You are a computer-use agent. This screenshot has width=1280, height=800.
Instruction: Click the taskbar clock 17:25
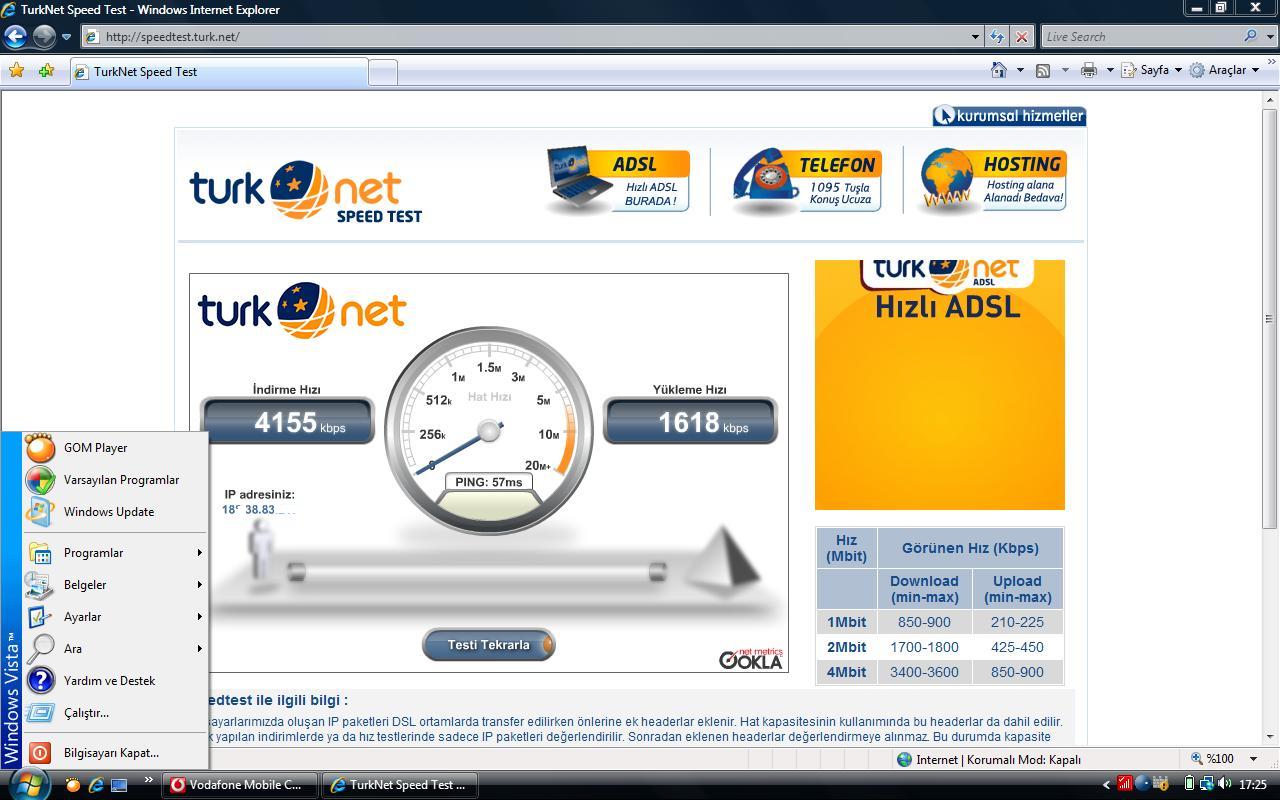click(1253, 786)
